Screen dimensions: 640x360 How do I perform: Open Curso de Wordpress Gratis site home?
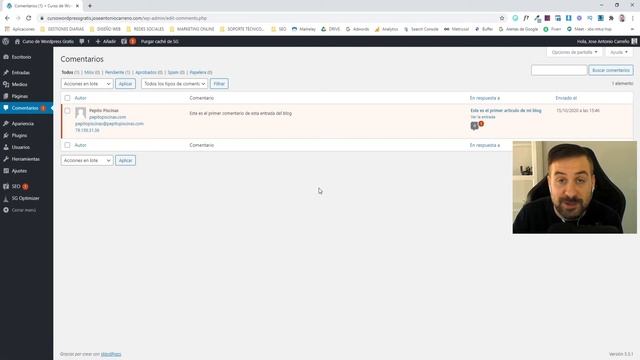(44, 41)
